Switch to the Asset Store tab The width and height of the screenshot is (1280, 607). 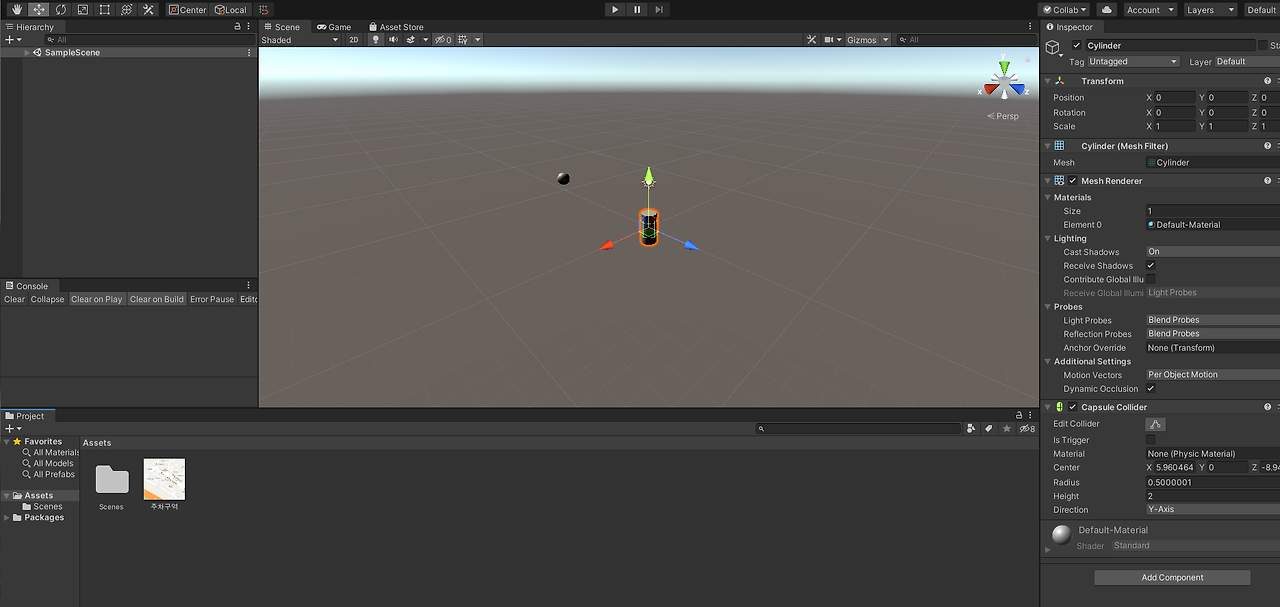[396, 27]
